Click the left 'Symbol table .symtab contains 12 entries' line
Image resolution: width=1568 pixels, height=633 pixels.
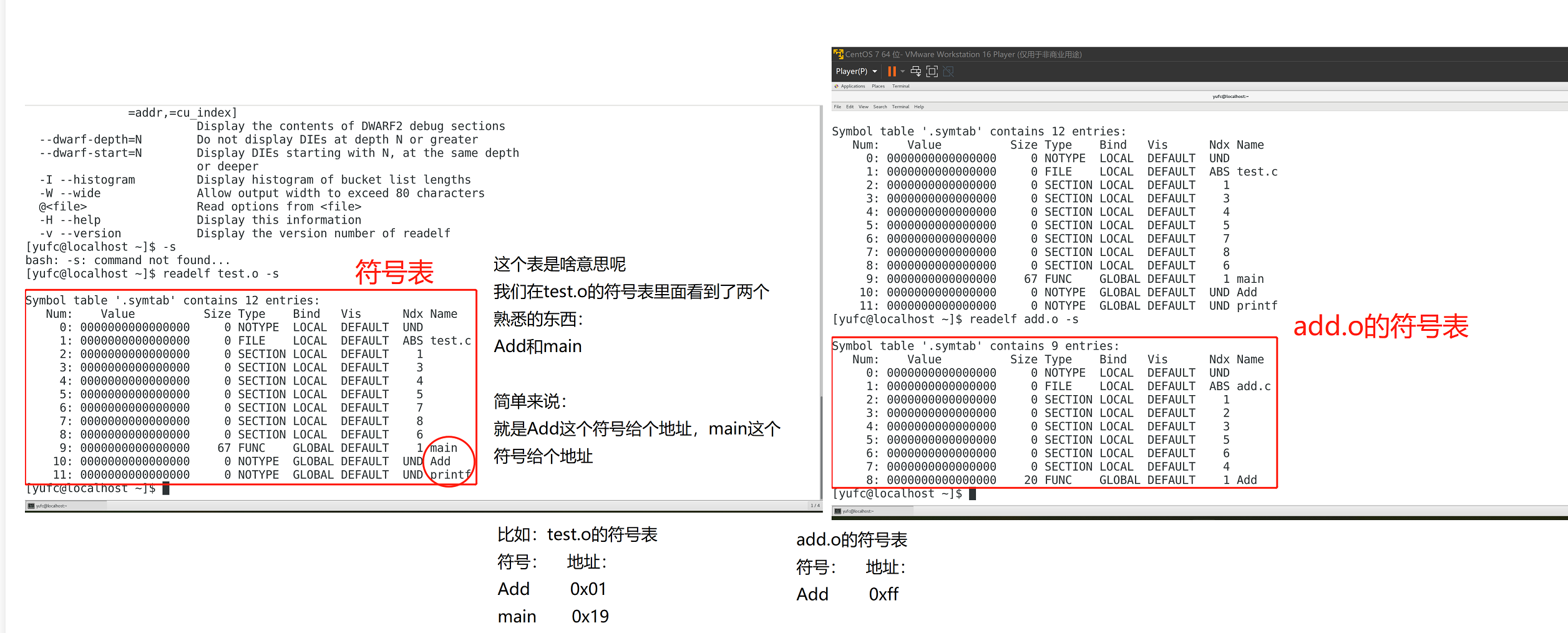(173, 301)
